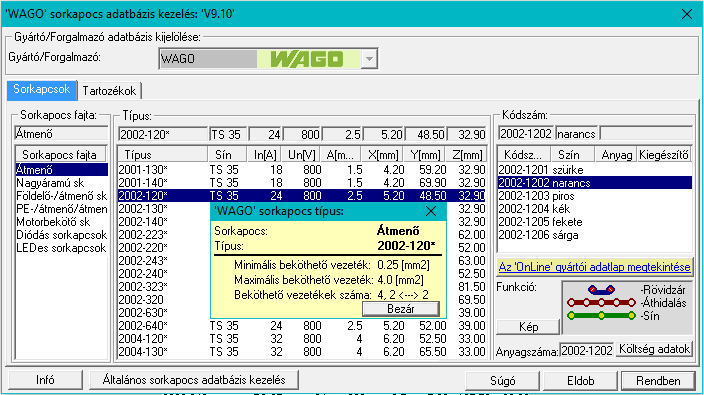Viewport: 704px width, 395px height.
Task: Sort by the 'In[A]' column header
Action: click(265, 154)
